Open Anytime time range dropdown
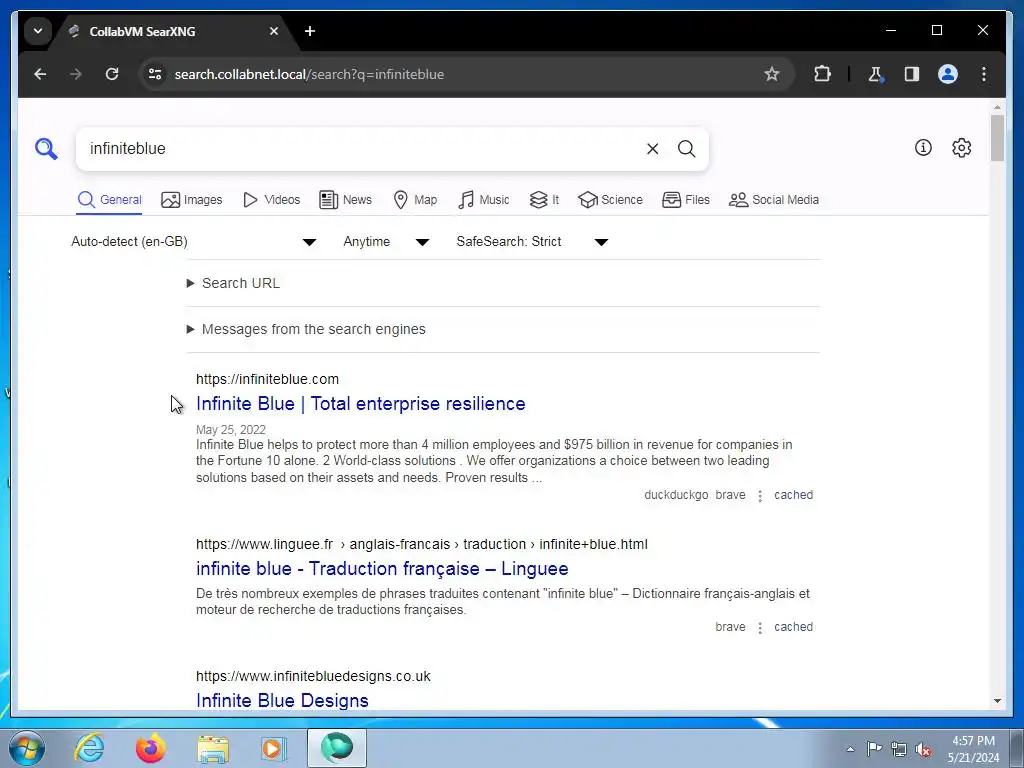 [x=386, y=242]
